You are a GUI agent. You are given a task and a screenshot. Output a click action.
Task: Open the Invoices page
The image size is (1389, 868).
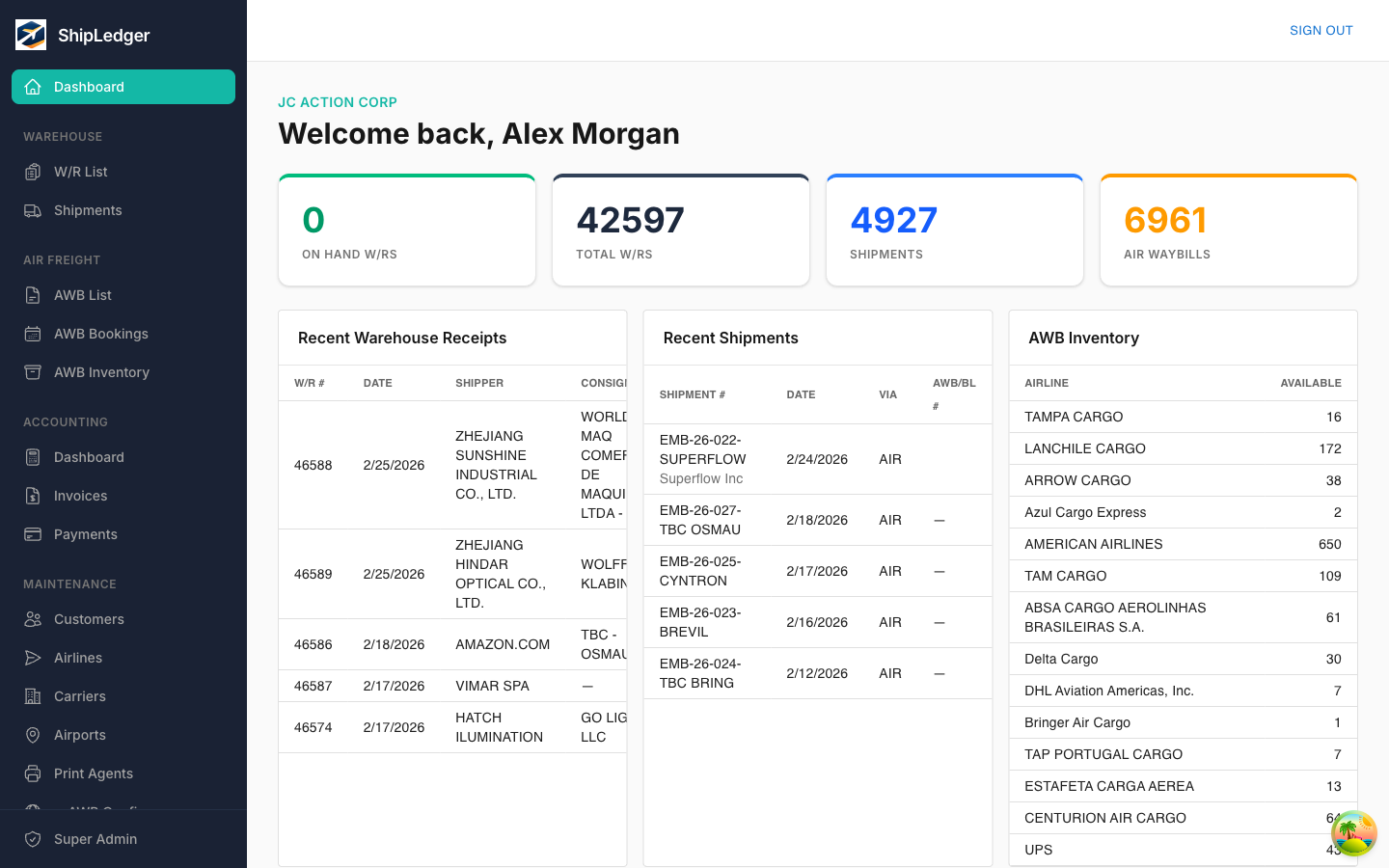click(123, 496)
